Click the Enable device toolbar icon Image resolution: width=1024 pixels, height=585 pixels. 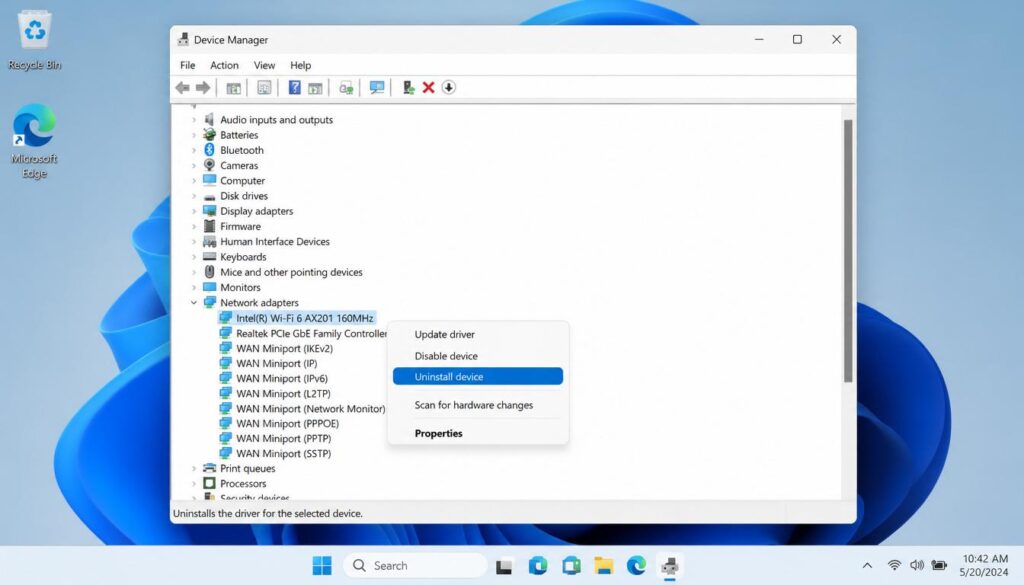click(x=408, y=87)
